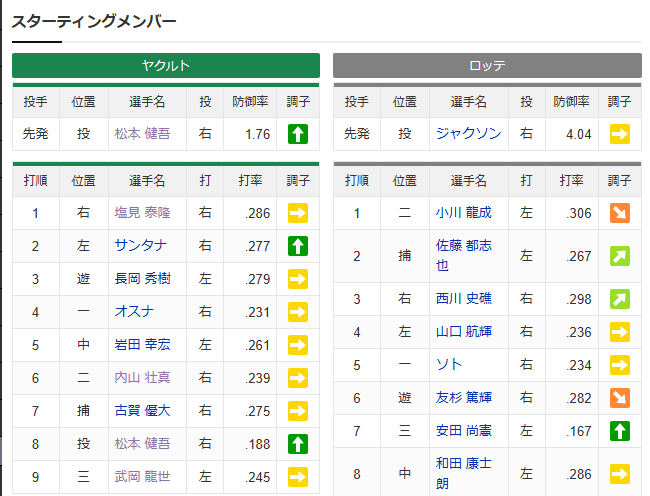Open ジャクソン player page
Screen dimensions: 650x496
pyautogui.click(x=468, y=133)
